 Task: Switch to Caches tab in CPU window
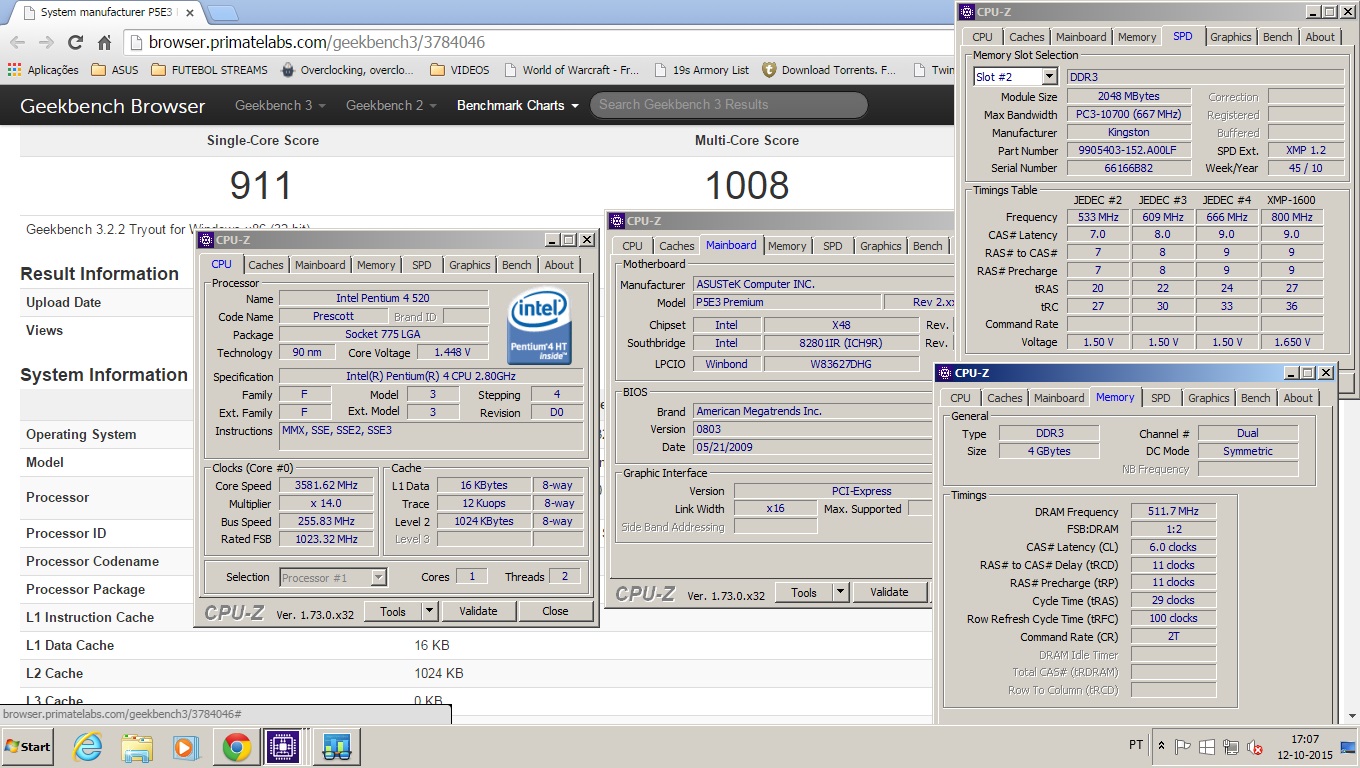click(266, 265)
